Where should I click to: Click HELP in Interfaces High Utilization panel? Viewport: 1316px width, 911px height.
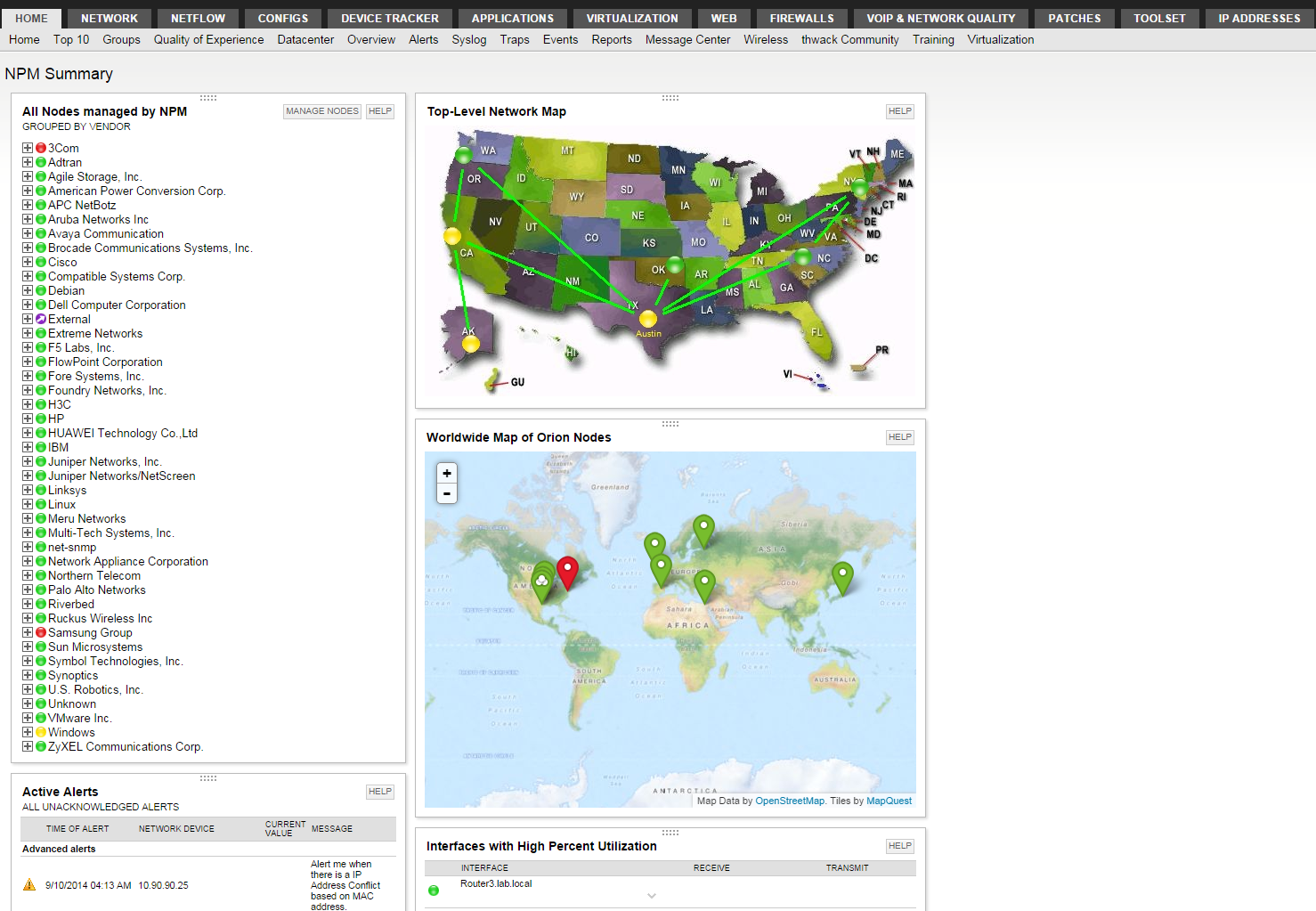900,846
